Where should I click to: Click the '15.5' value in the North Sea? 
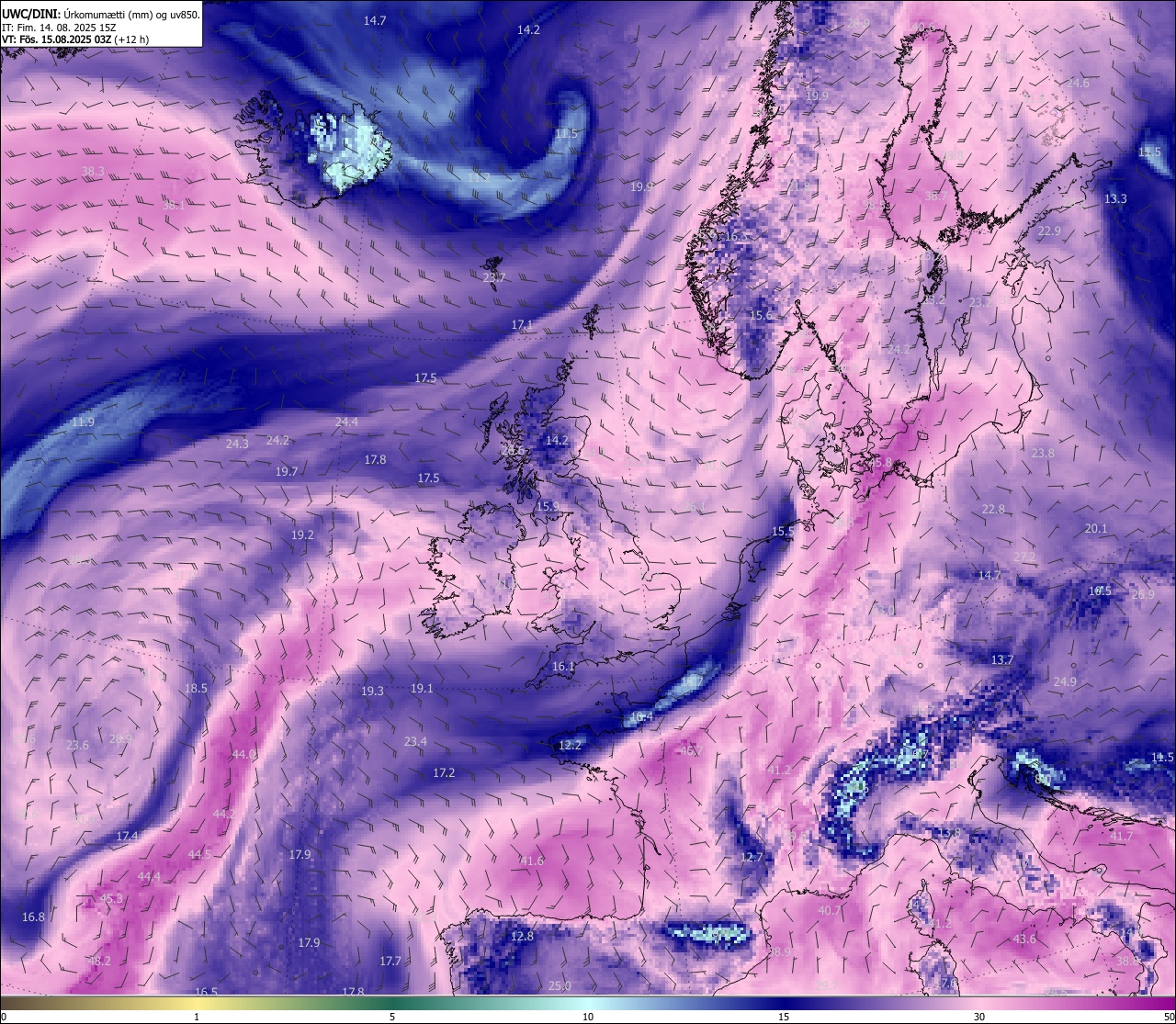click(x=783, y=531)
